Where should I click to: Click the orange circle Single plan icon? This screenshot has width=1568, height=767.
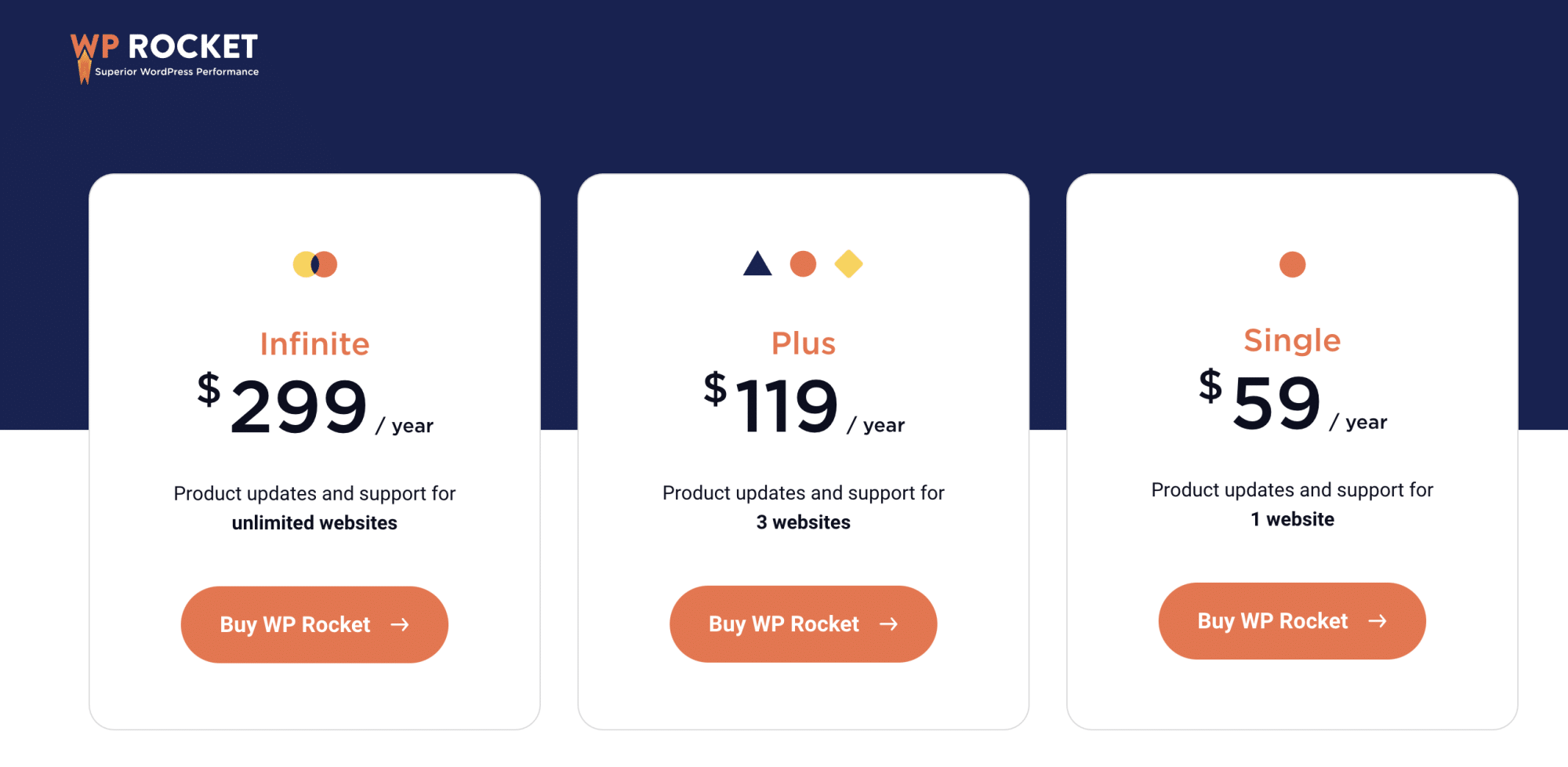[x=1292, y=264]
